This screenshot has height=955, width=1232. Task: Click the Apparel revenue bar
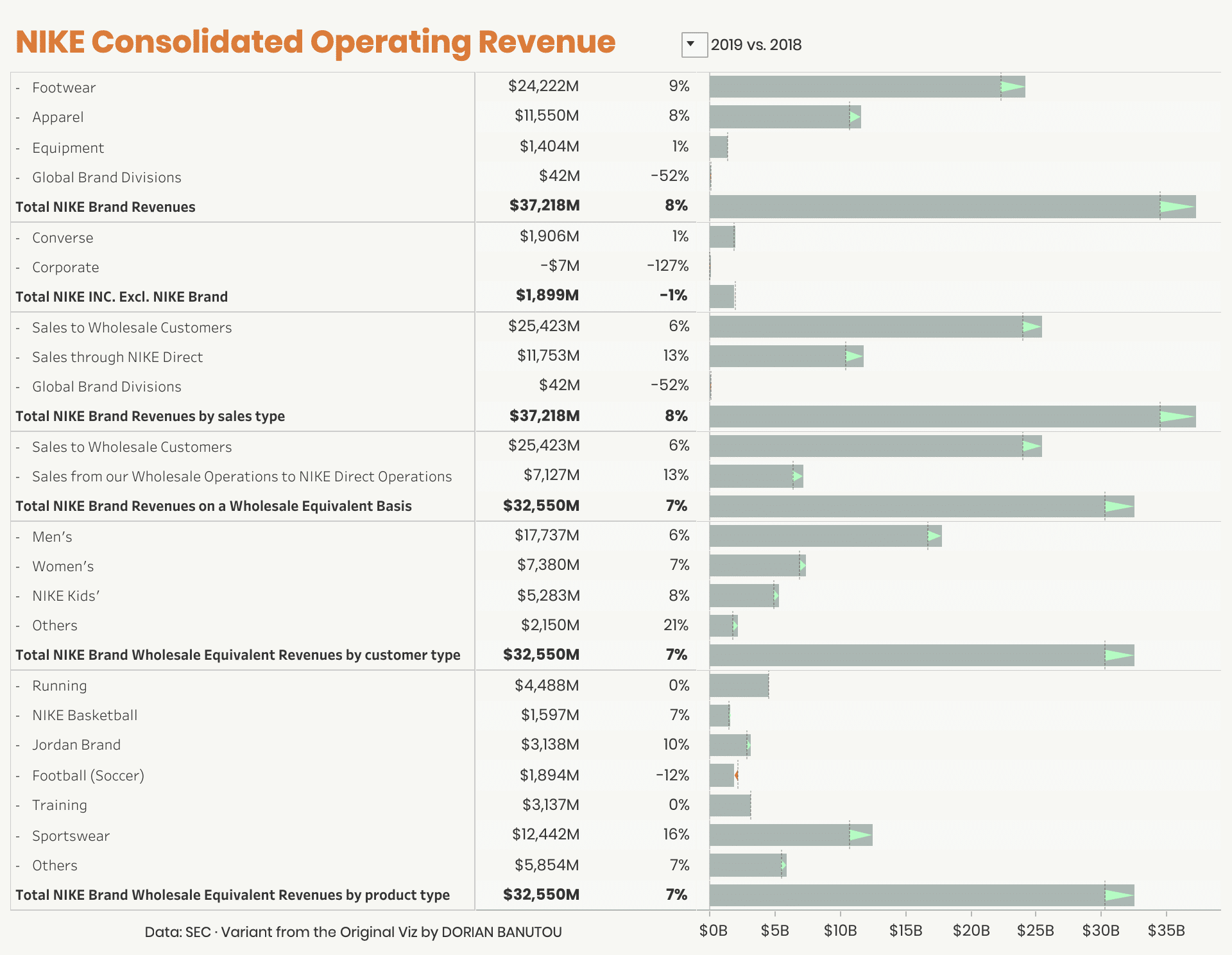(785, 117)
